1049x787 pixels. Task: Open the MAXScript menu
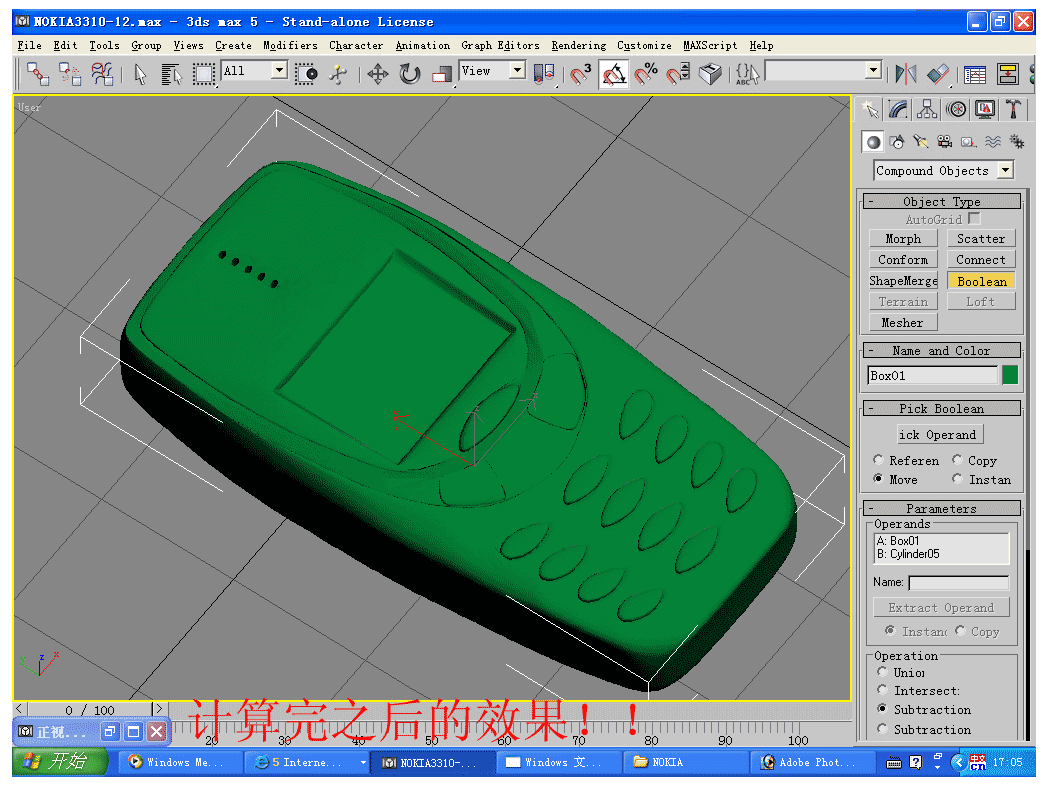tap(710, 46)
